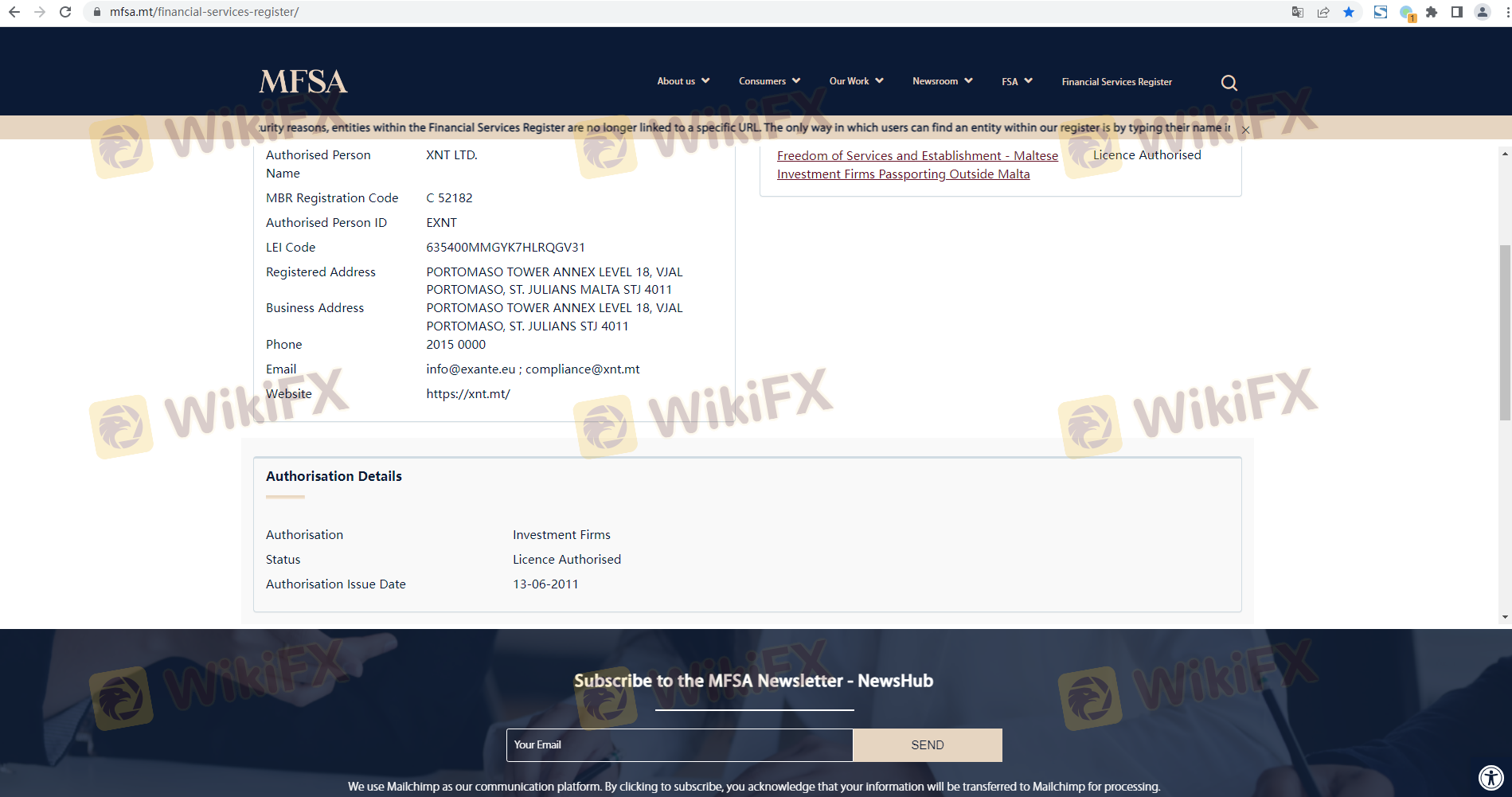Expand the FSA menu
The width and height of the screenshot is (1512, 797).
pos(1017,81)
